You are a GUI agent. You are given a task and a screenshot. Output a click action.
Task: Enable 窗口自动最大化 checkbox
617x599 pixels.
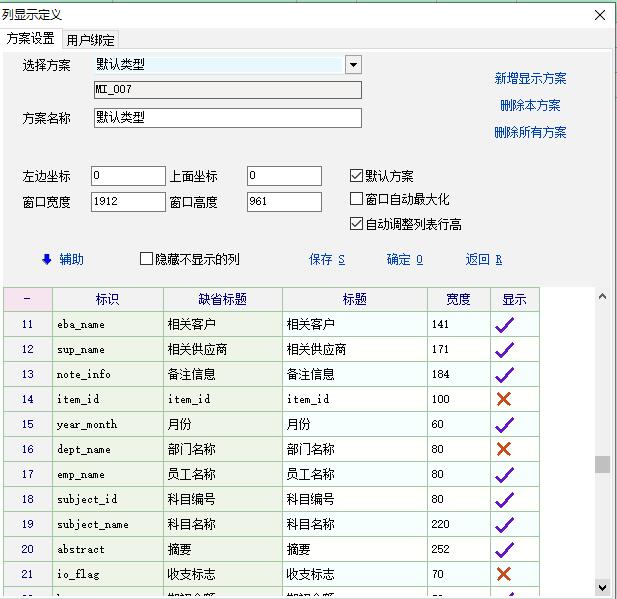pyautogui.click(x=357, y=200)
